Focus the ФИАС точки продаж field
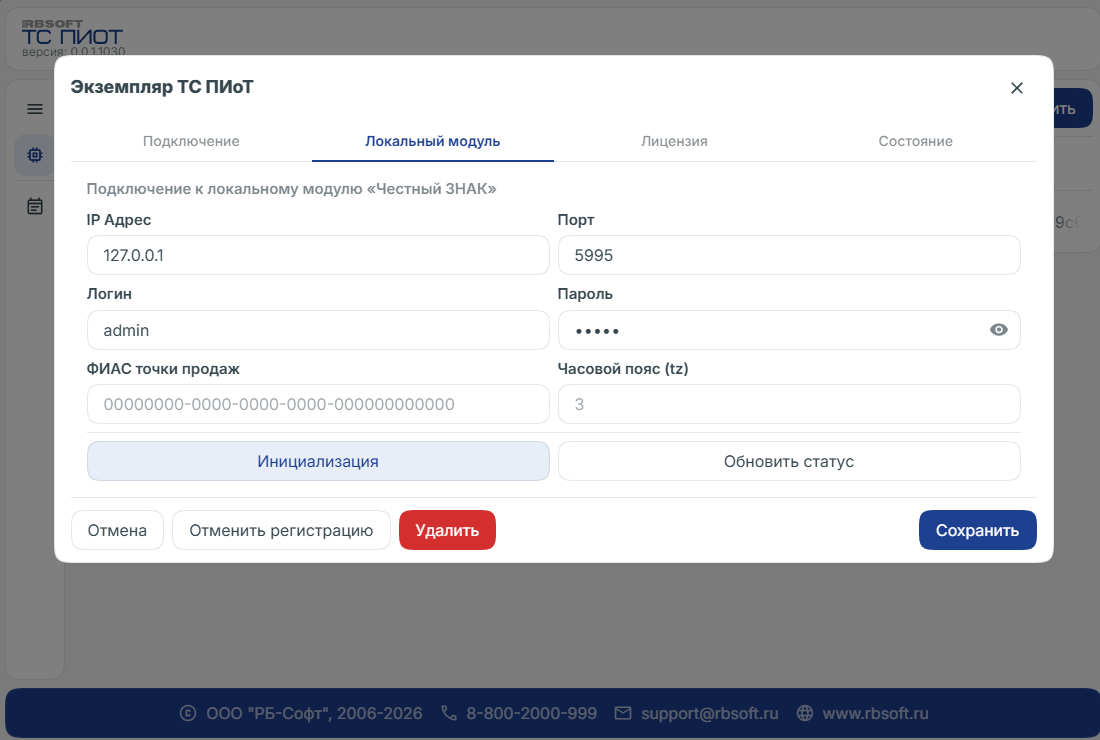The height and width of the screenshot is (740, 1100). click(318, 404)
